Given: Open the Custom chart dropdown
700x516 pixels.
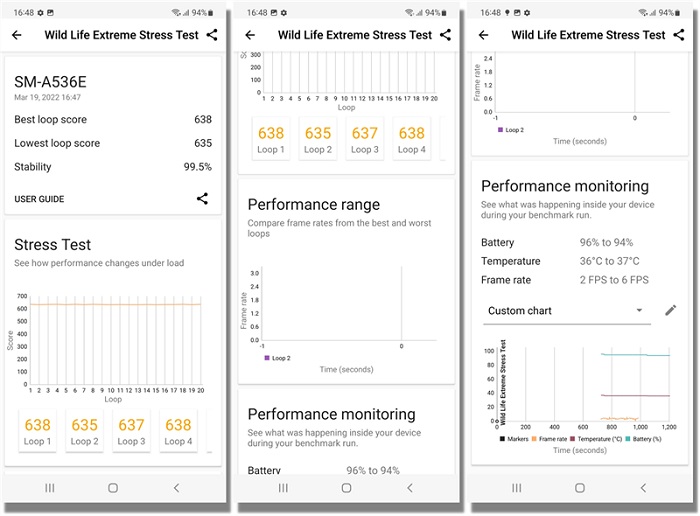Looking at the screenshot, I should (x=566, y=311).
